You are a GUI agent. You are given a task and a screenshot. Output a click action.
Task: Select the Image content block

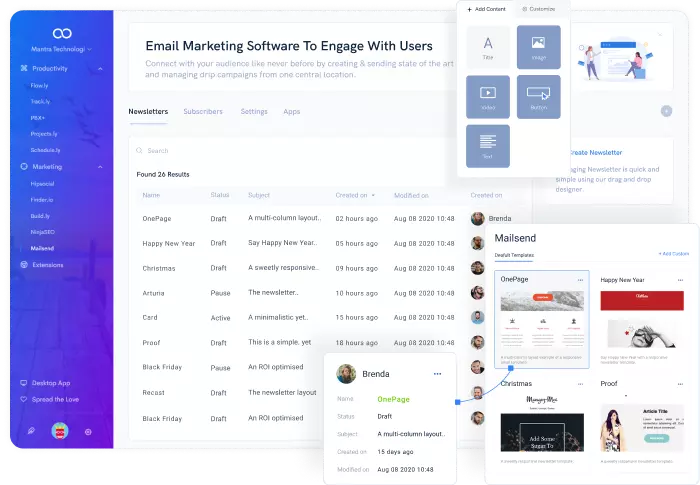click(538, 46)
